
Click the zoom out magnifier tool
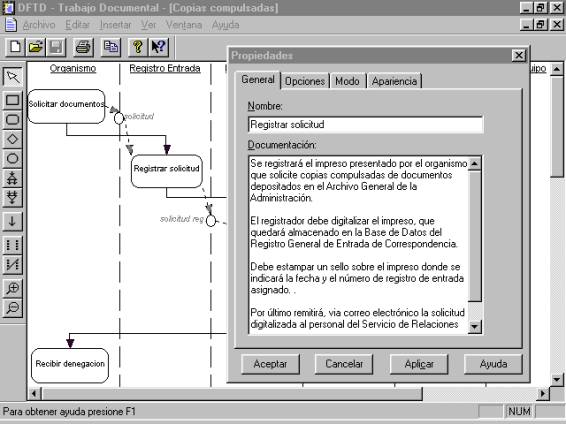pos(13,308)
